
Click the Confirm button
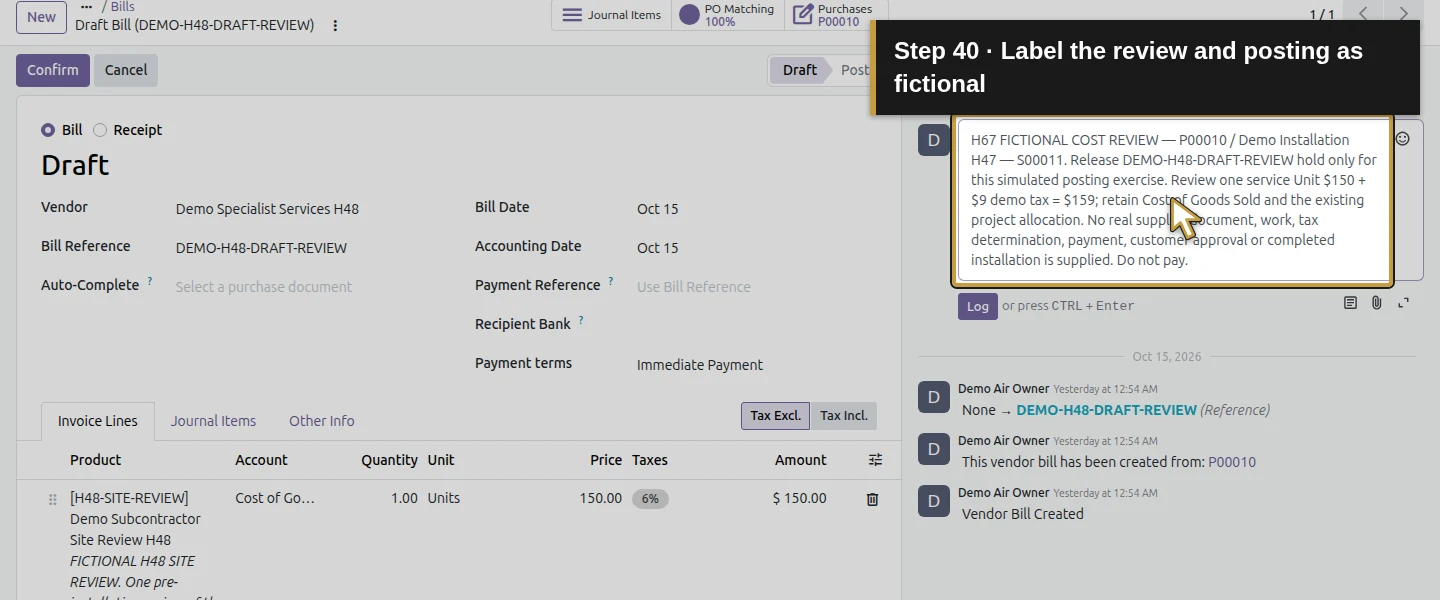[53, 70]
